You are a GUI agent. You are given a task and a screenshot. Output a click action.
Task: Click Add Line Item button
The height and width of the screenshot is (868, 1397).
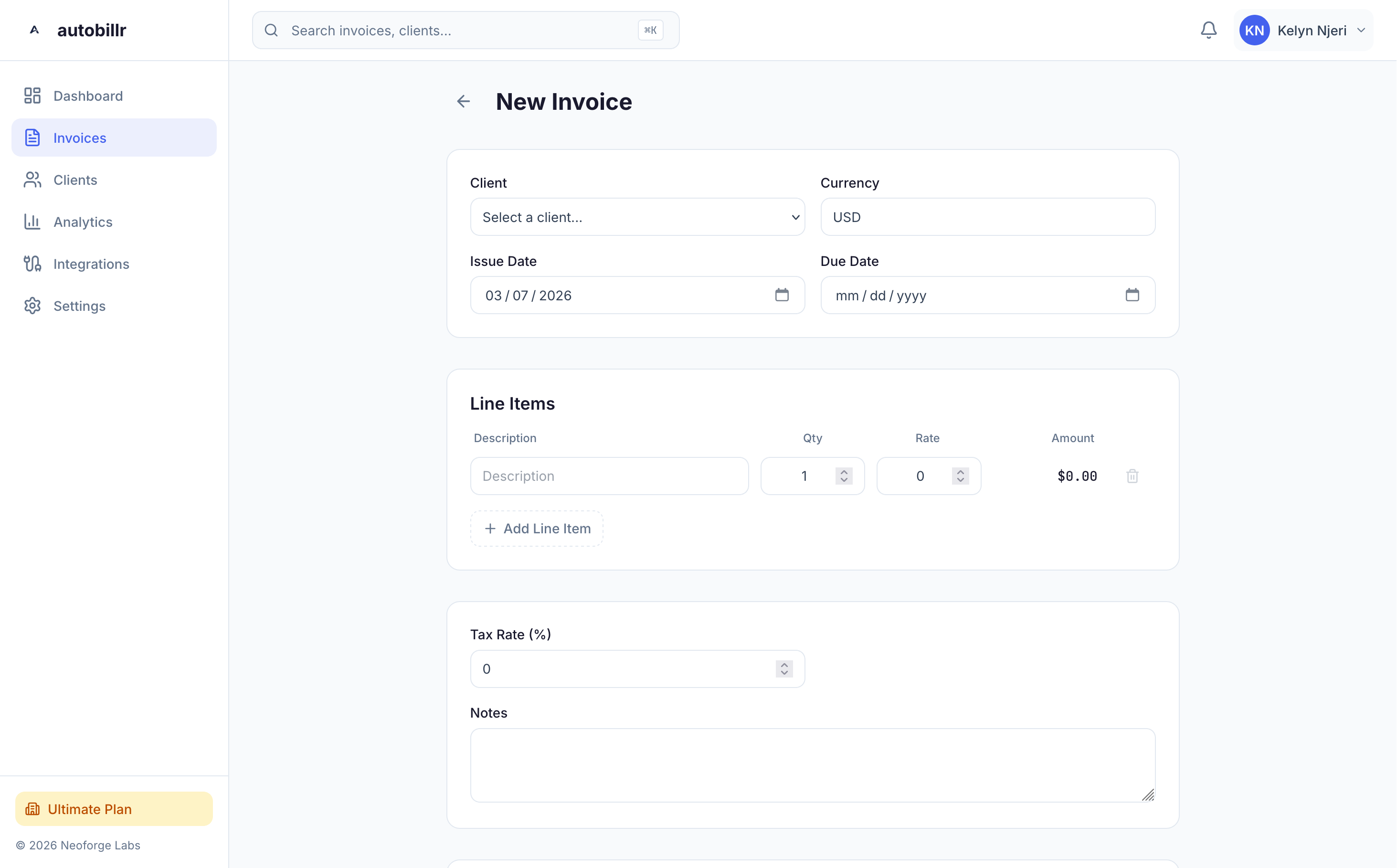(x=536, y=529)
